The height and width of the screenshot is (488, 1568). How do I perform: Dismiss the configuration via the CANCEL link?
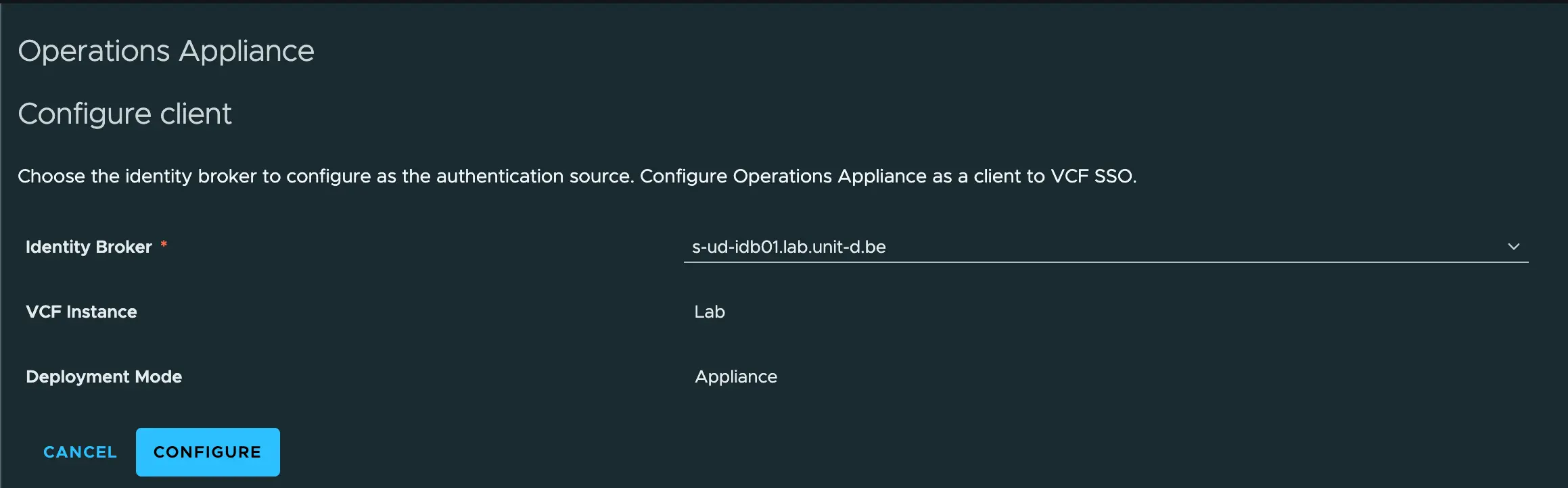[79, 452]
